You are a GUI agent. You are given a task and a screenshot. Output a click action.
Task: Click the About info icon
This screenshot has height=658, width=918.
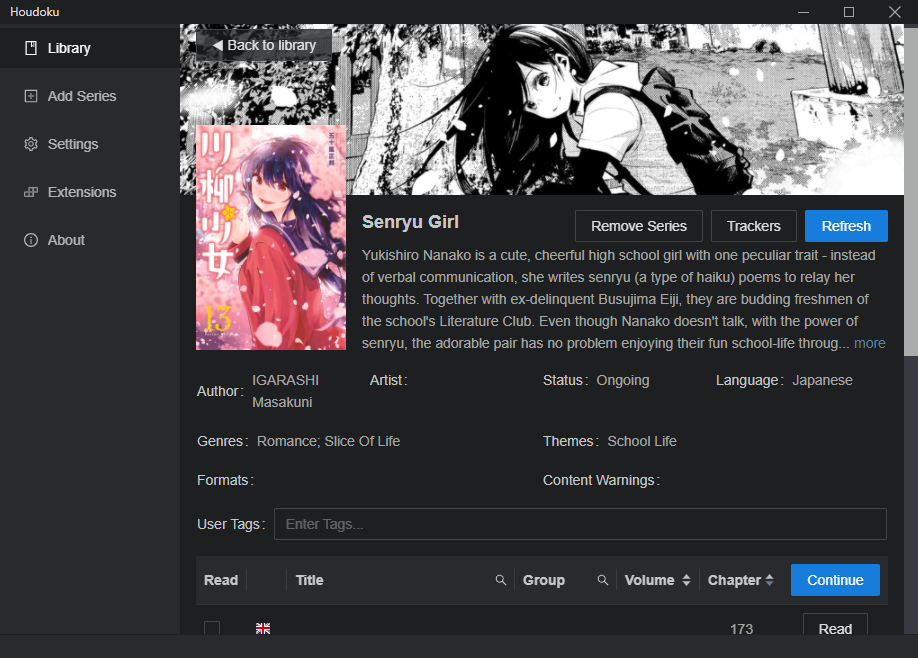(31, 240)
